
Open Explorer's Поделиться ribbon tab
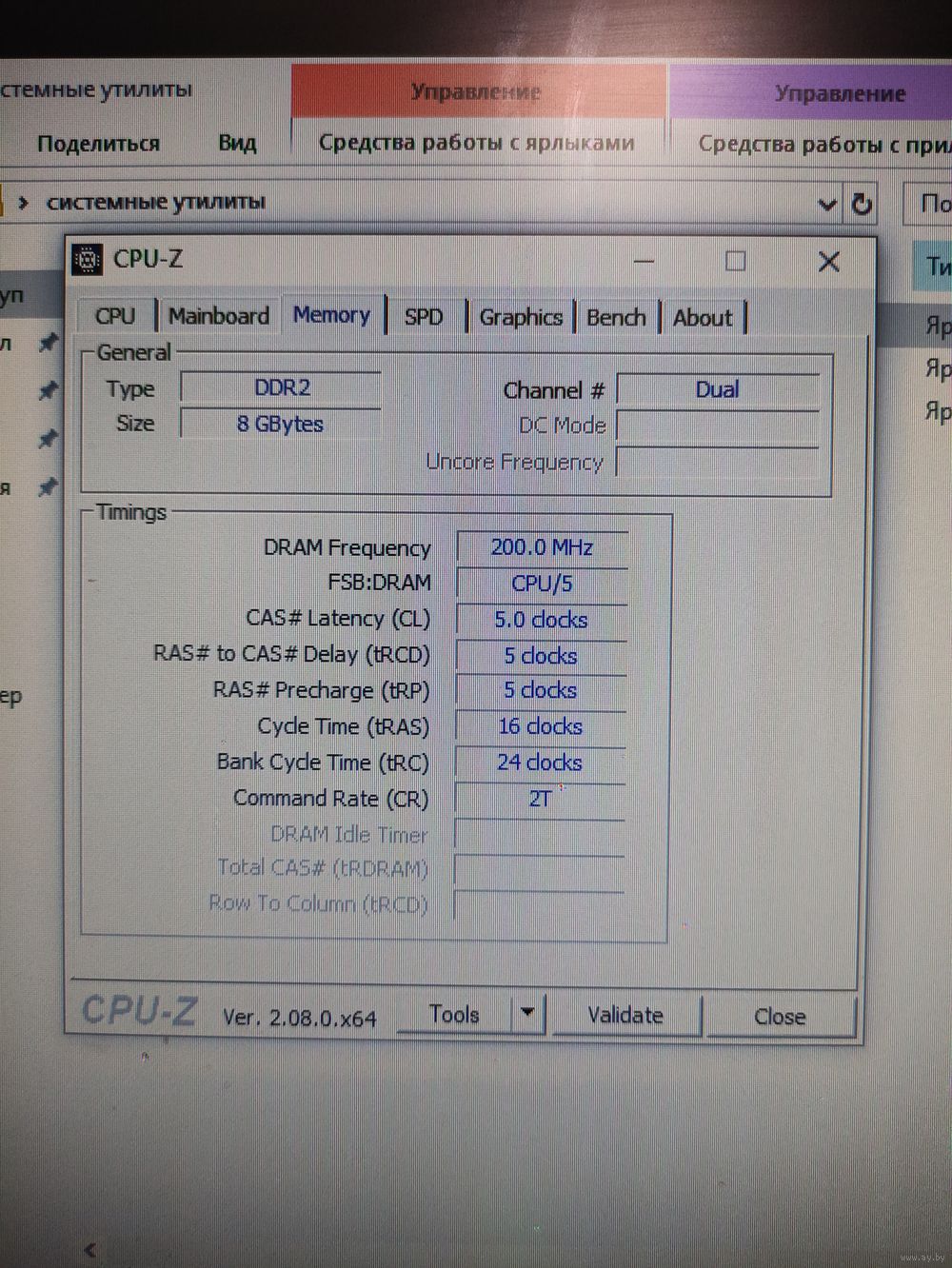pos(98,144)
